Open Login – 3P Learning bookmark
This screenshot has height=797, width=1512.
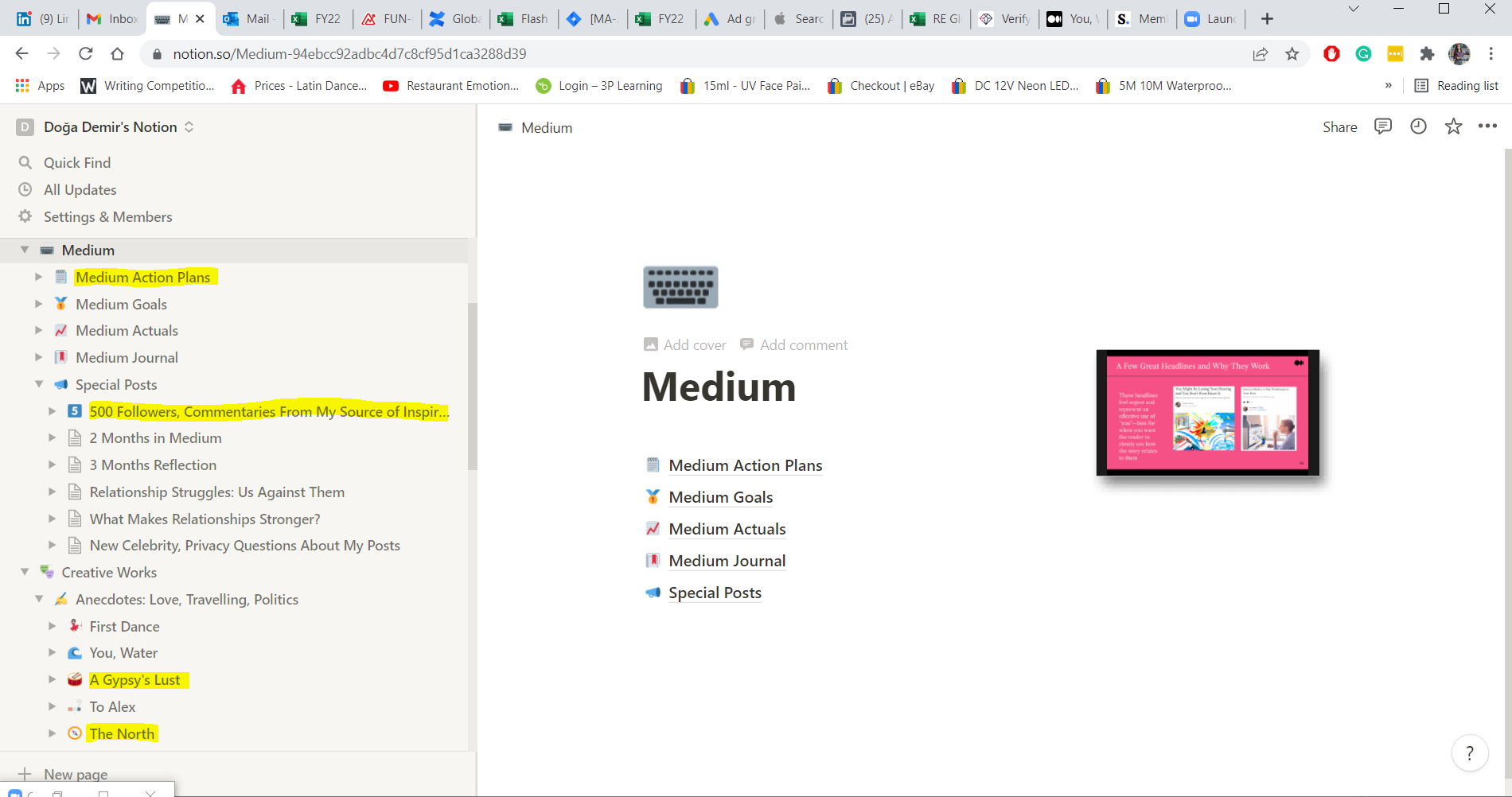tap(599, 85)
